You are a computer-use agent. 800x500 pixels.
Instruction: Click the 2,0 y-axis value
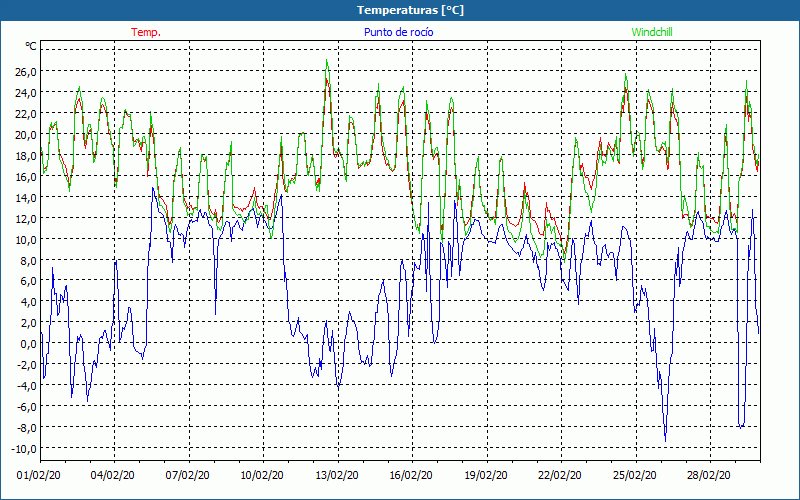point(28,323)
